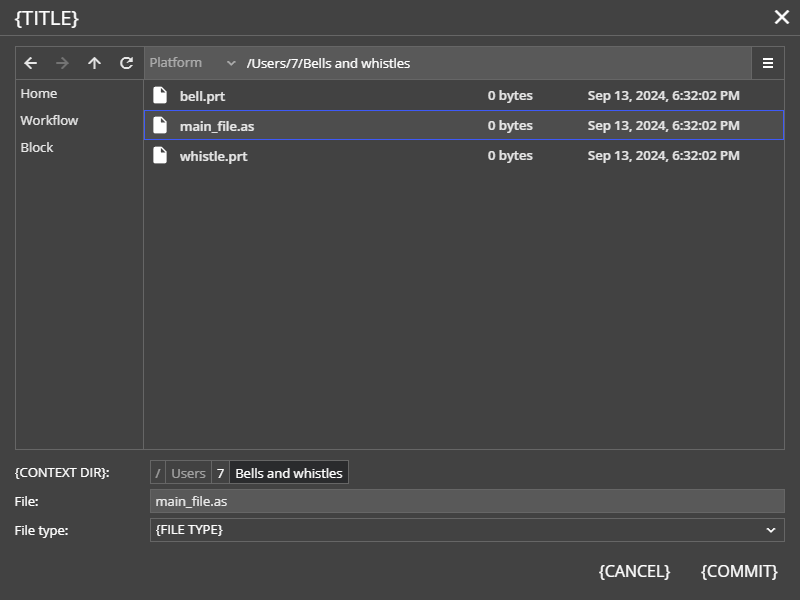Viewport: 800px width, 600px height.
Task: Select Home in the sidebar
Action: click(x=39, y=93)
